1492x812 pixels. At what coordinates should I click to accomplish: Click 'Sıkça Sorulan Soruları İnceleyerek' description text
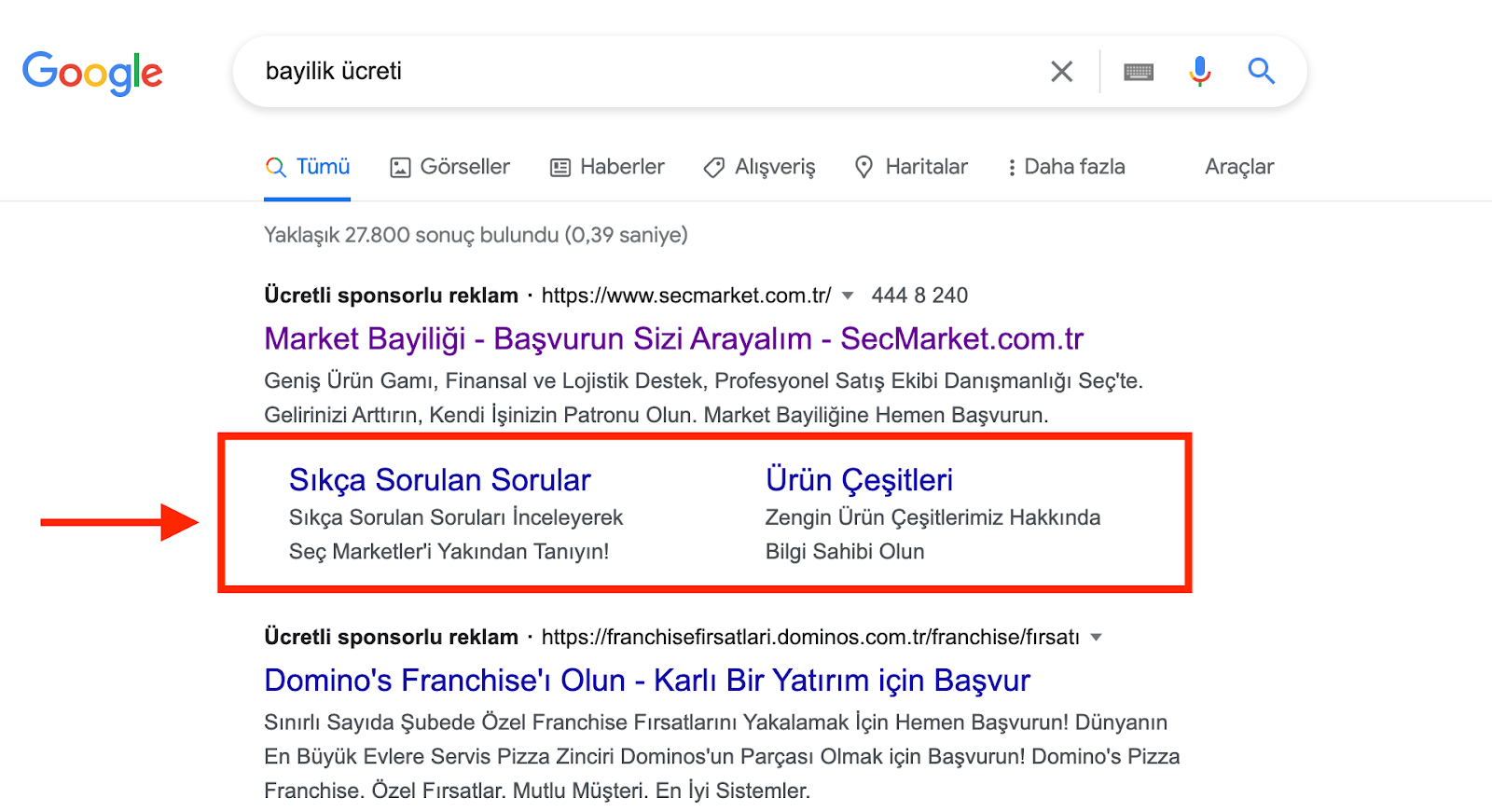pos(456,517)
